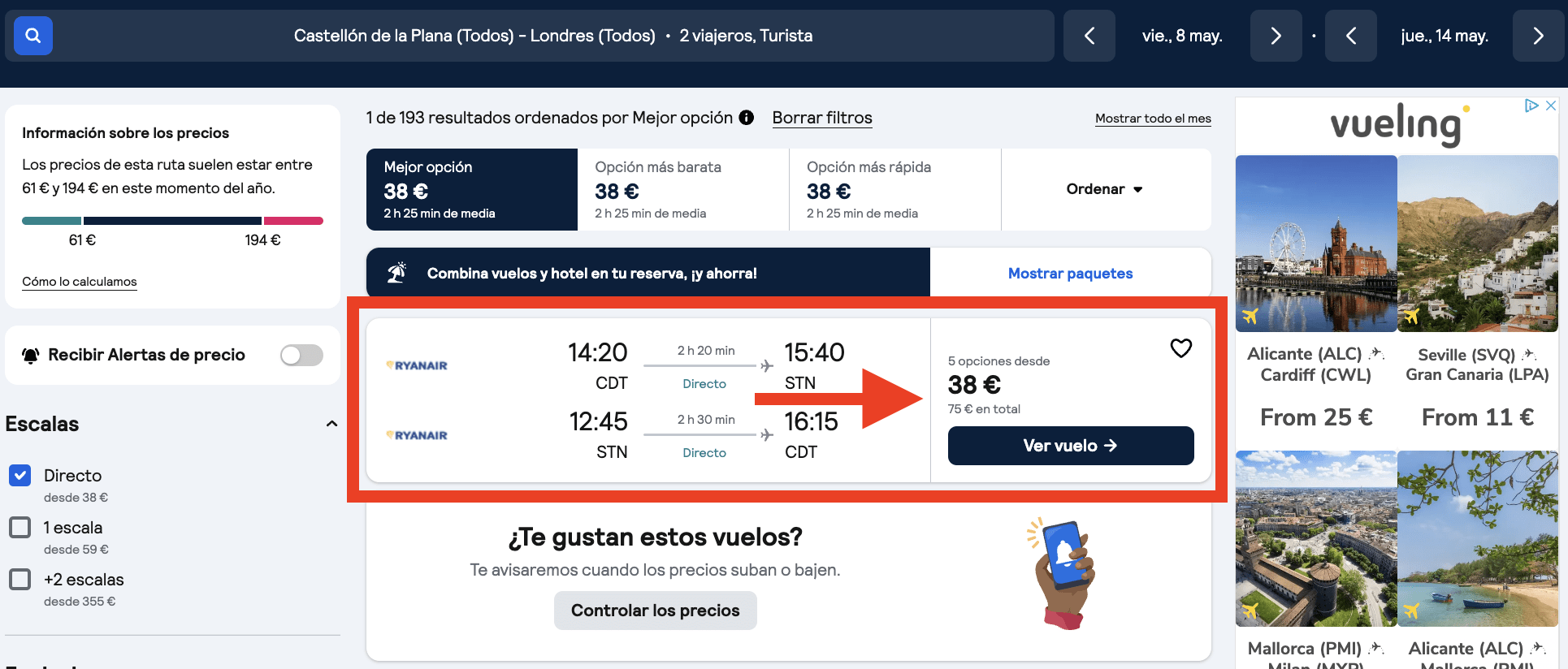
Task: Click the price alert bell icon
Action: click(31, 355)
